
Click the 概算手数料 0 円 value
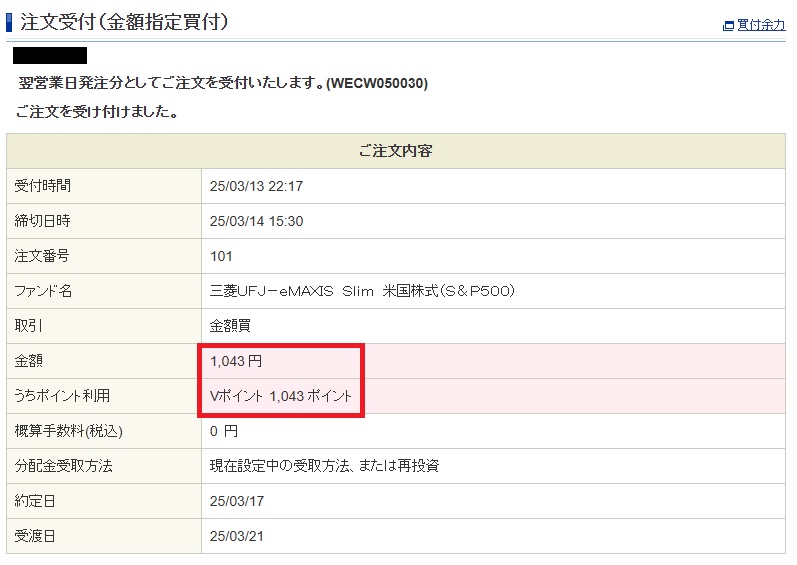[224, 431]
